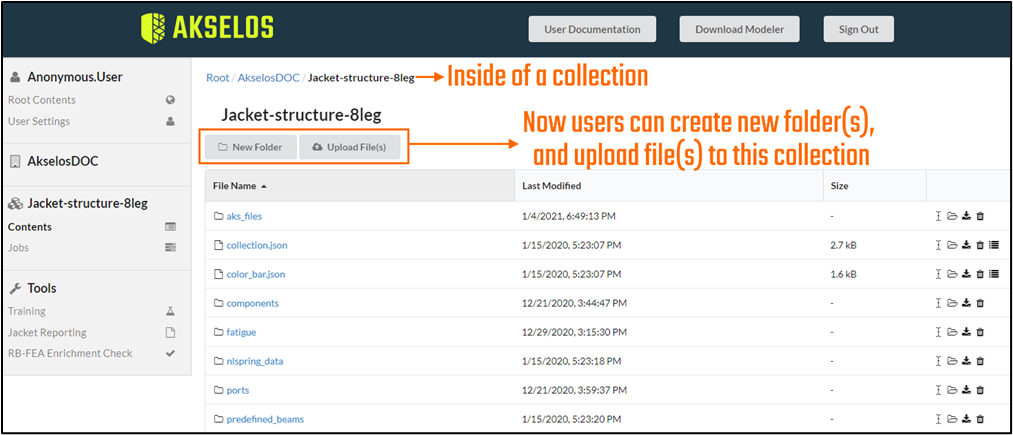Create a New Folder
The height and width of the screenshot is (435, 1013).
[x=251, y=147]
